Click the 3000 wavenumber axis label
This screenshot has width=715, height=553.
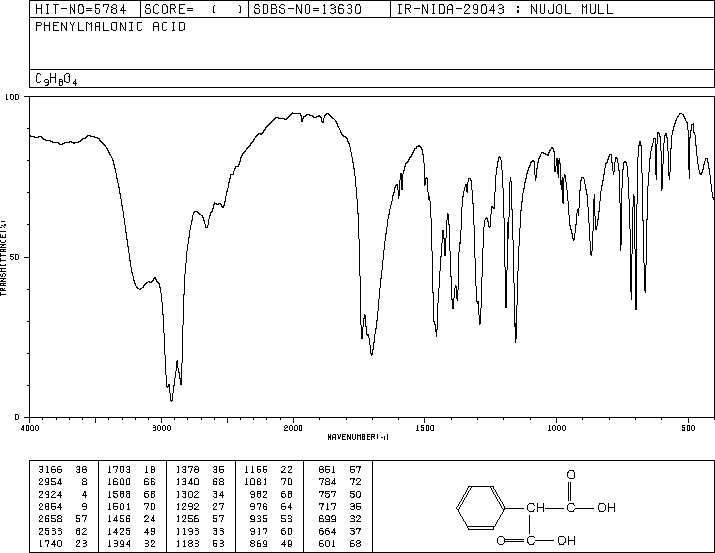(161, 428)
